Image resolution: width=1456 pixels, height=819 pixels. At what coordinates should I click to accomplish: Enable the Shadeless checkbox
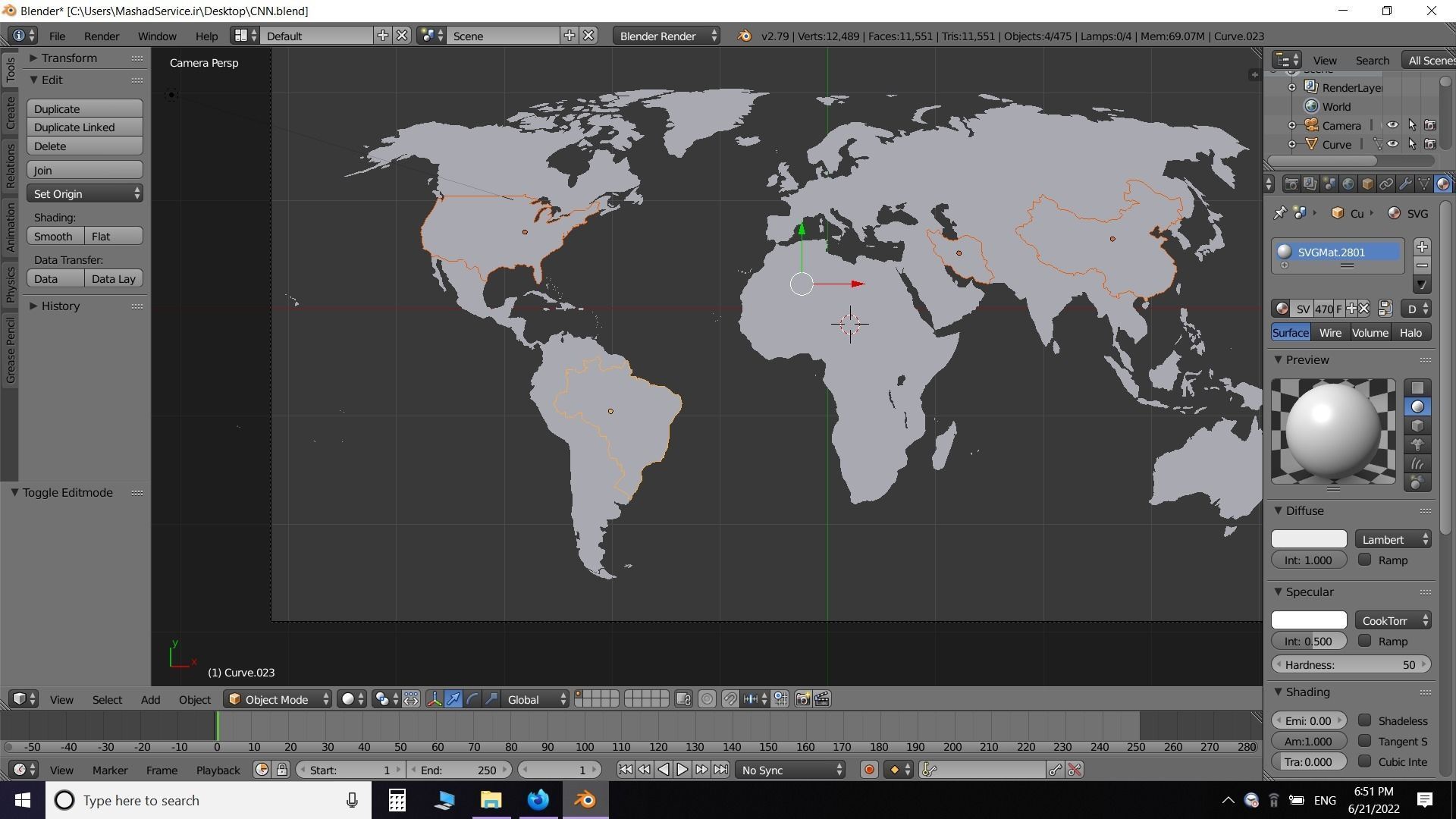1365,720
